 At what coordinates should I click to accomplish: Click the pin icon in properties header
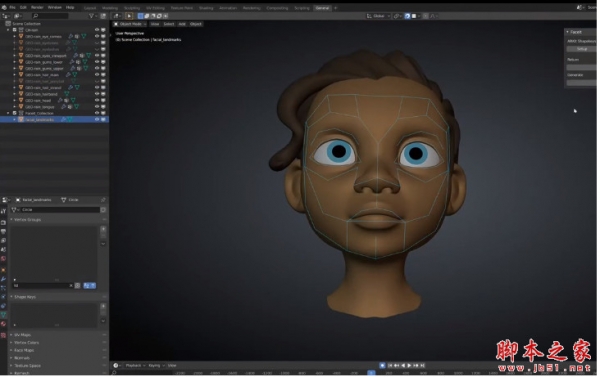[103, 200]
